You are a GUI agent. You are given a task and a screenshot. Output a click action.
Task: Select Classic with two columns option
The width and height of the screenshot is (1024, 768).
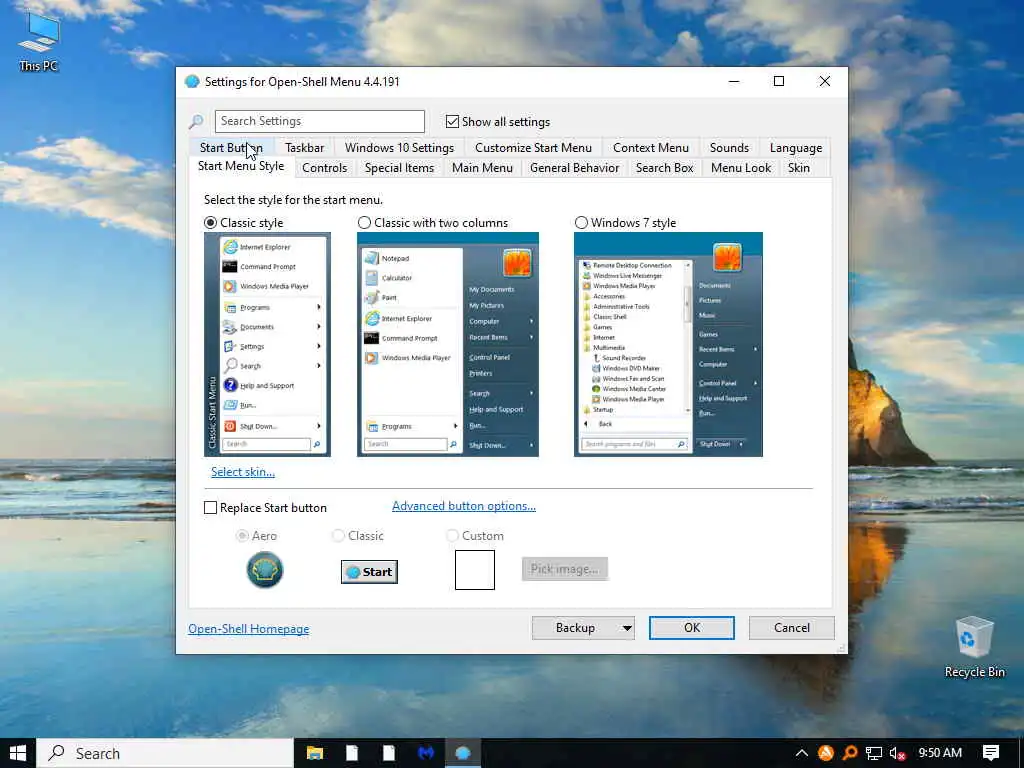coord(364,223)
